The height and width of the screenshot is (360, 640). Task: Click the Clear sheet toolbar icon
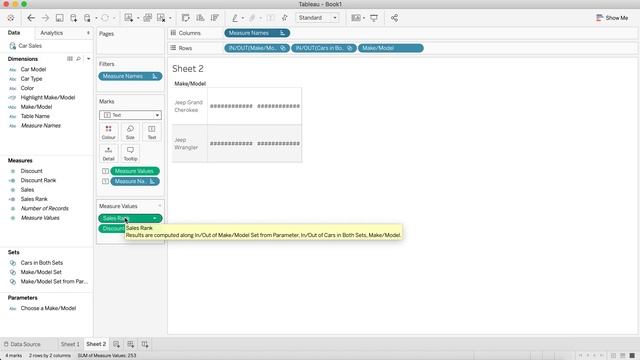click(161, 18)
